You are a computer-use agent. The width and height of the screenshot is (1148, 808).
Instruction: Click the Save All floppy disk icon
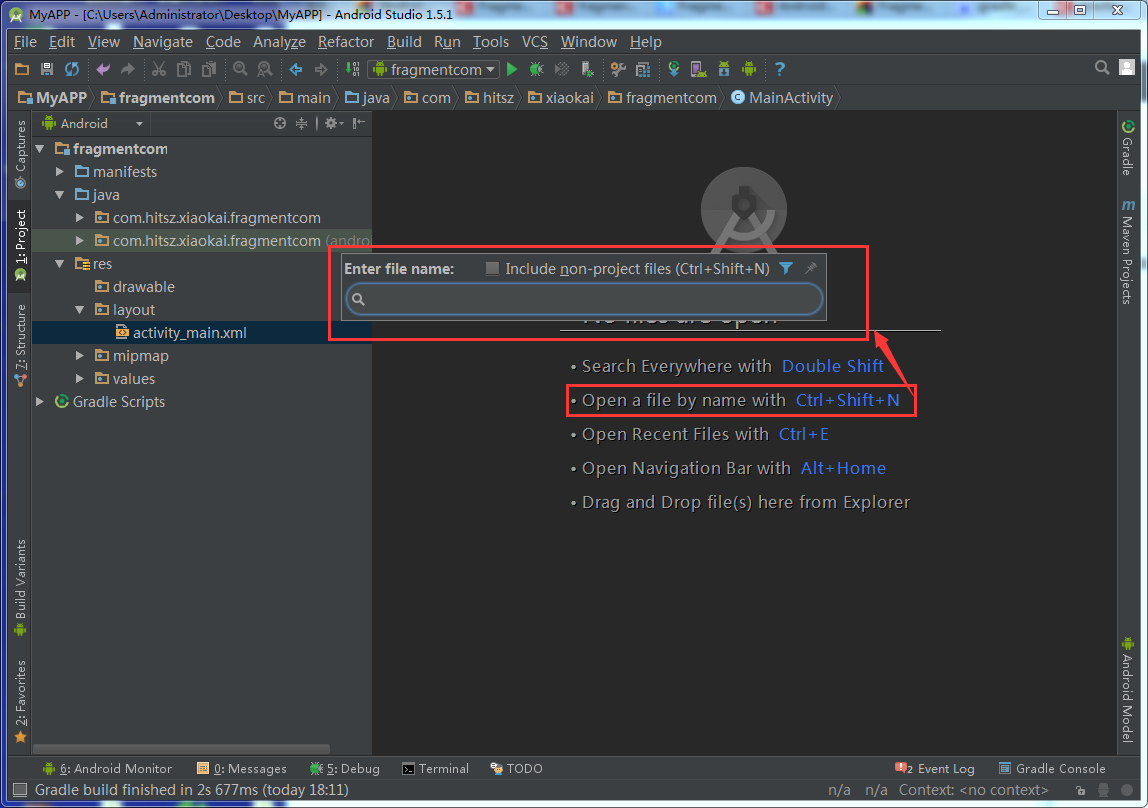(47, 69)
